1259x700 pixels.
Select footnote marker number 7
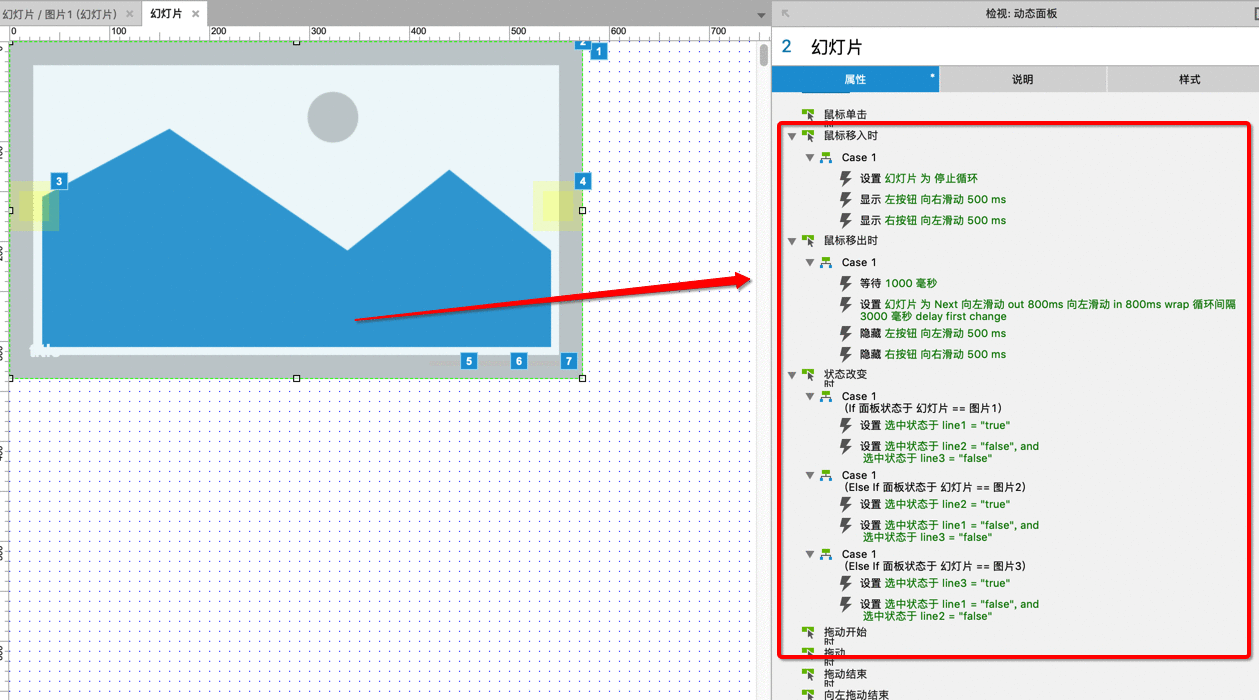[x=569, y=361]
